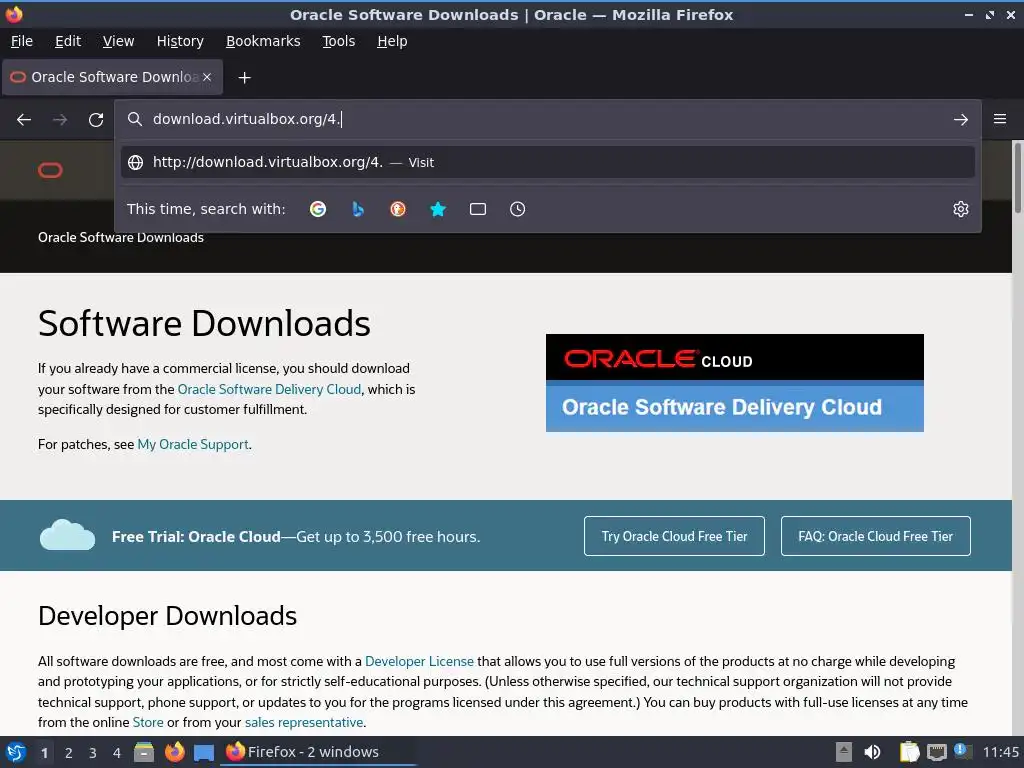Screen dimensions: 1024x768
Task: Open search settings gear
Action: point(961,209)
